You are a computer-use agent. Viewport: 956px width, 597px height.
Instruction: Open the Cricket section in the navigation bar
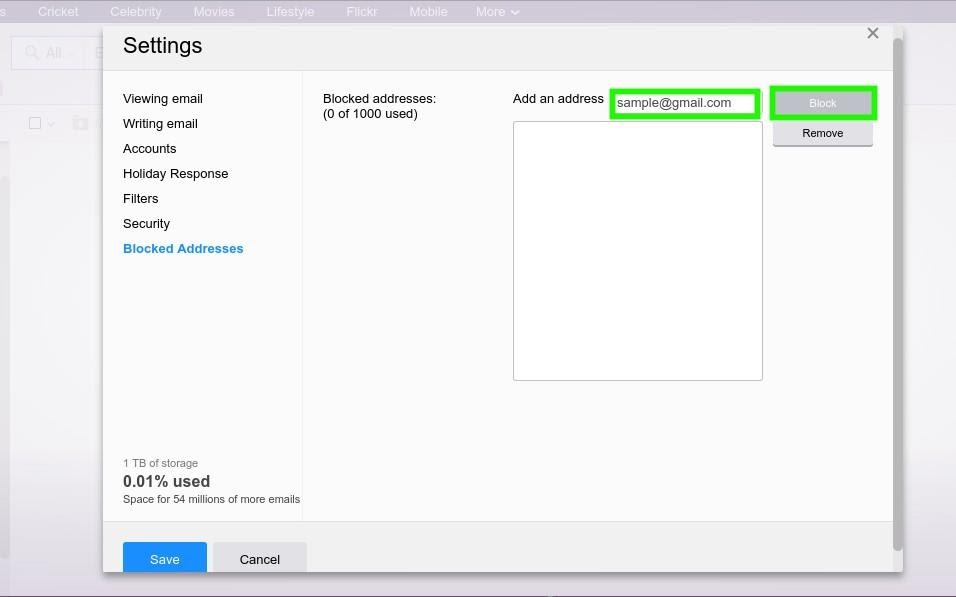click(x=57, y=12)
